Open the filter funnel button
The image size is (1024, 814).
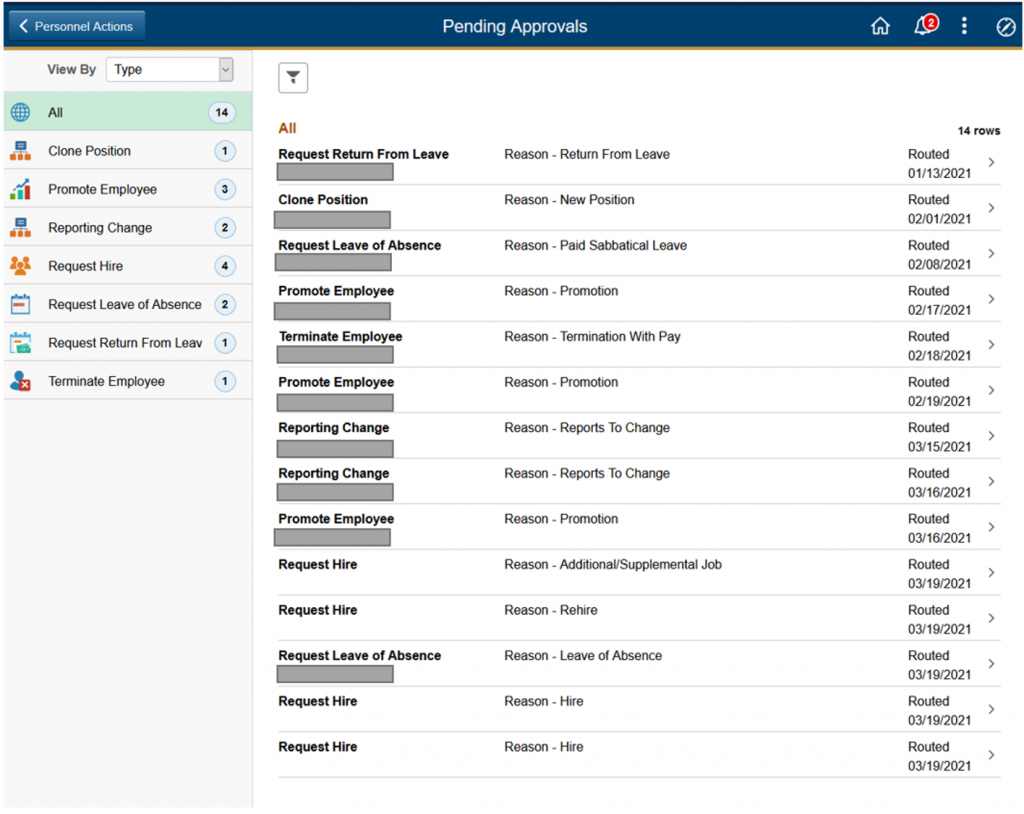[x=293, y=78]
